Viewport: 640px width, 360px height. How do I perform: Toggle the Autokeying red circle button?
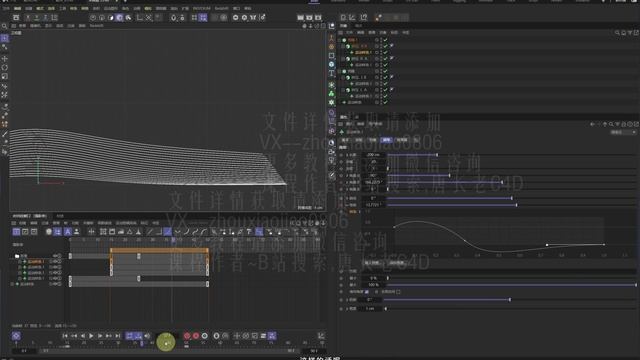tap(196, 336)
